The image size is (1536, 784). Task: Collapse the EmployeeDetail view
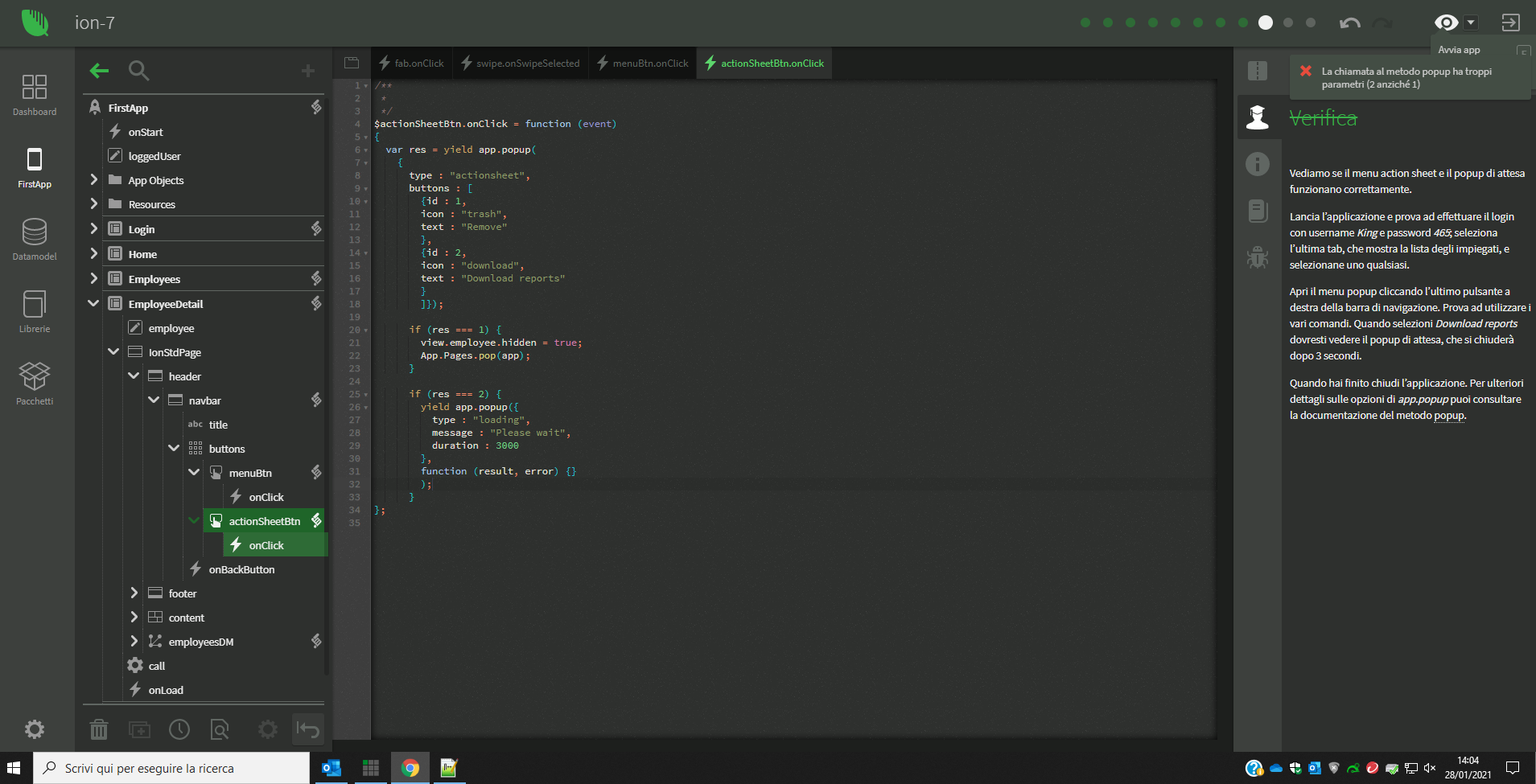coord(93,303)
